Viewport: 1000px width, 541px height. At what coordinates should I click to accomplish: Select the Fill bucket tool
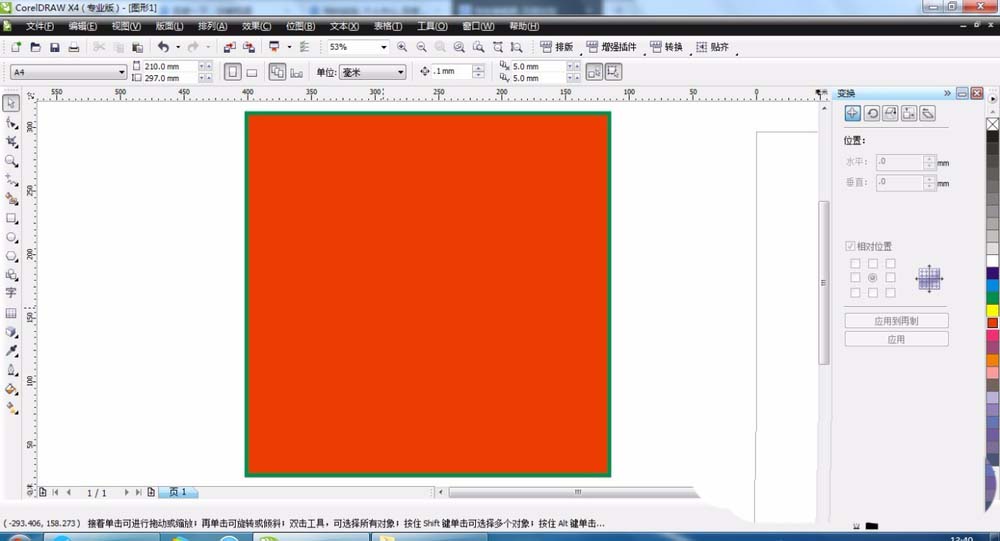click(x=11, y=389)
